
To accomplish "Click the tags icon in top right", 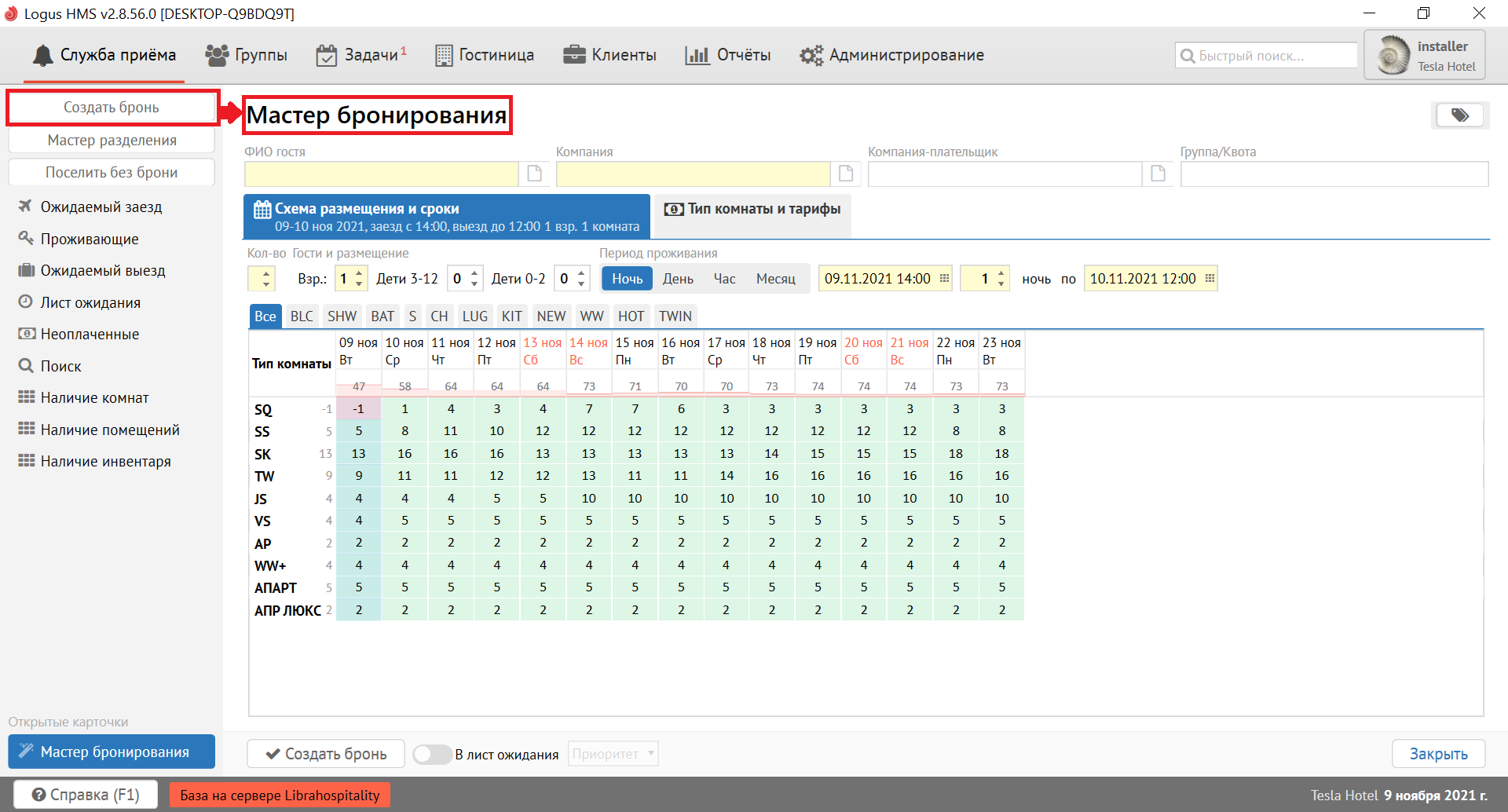I will click(1459, 115).
